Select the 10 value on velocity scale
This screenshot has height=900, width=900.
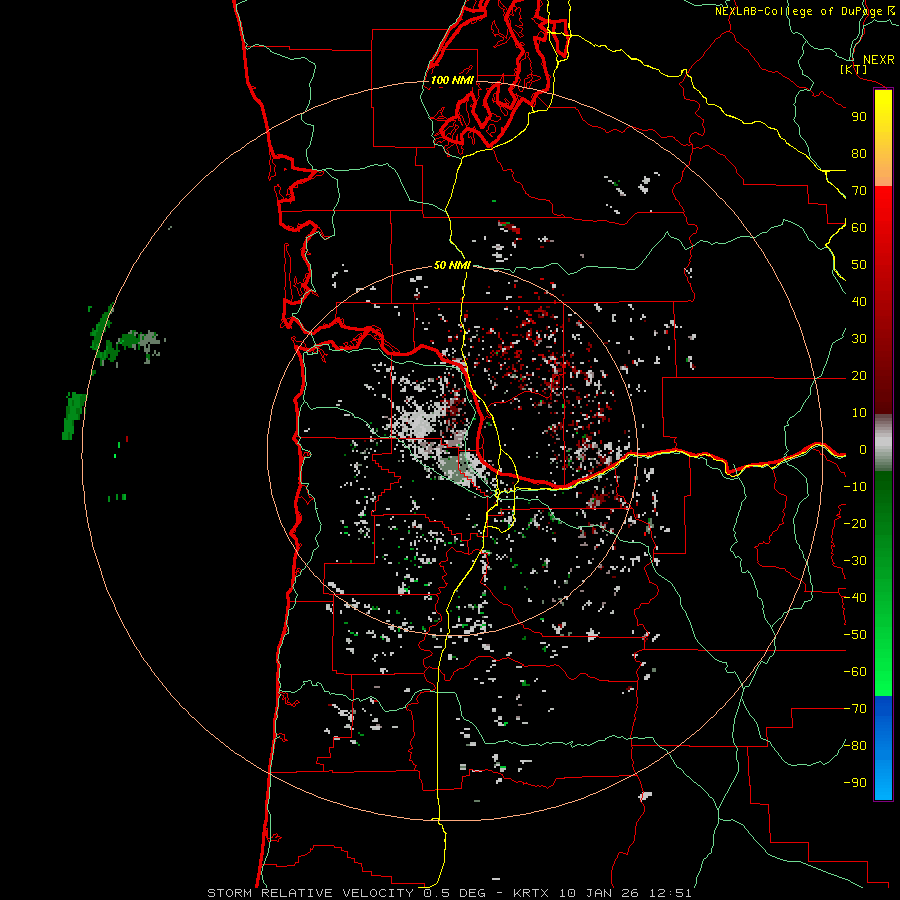click(x=859, y=413)
